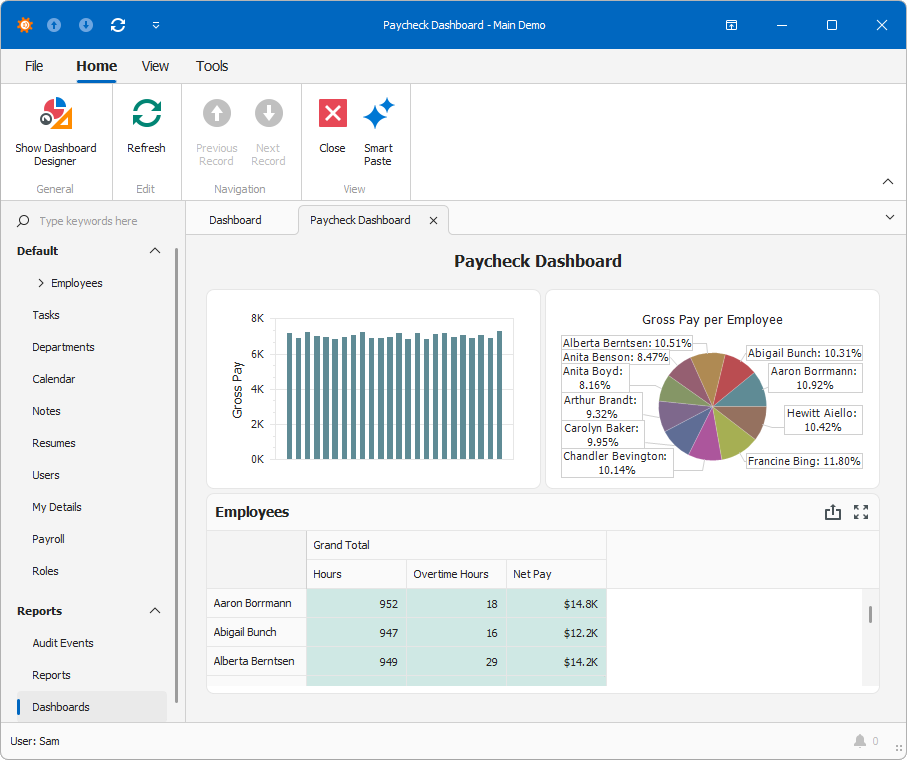Click the 952 hours cell
The height and width of the screenshot is (760, 907).
356,604
